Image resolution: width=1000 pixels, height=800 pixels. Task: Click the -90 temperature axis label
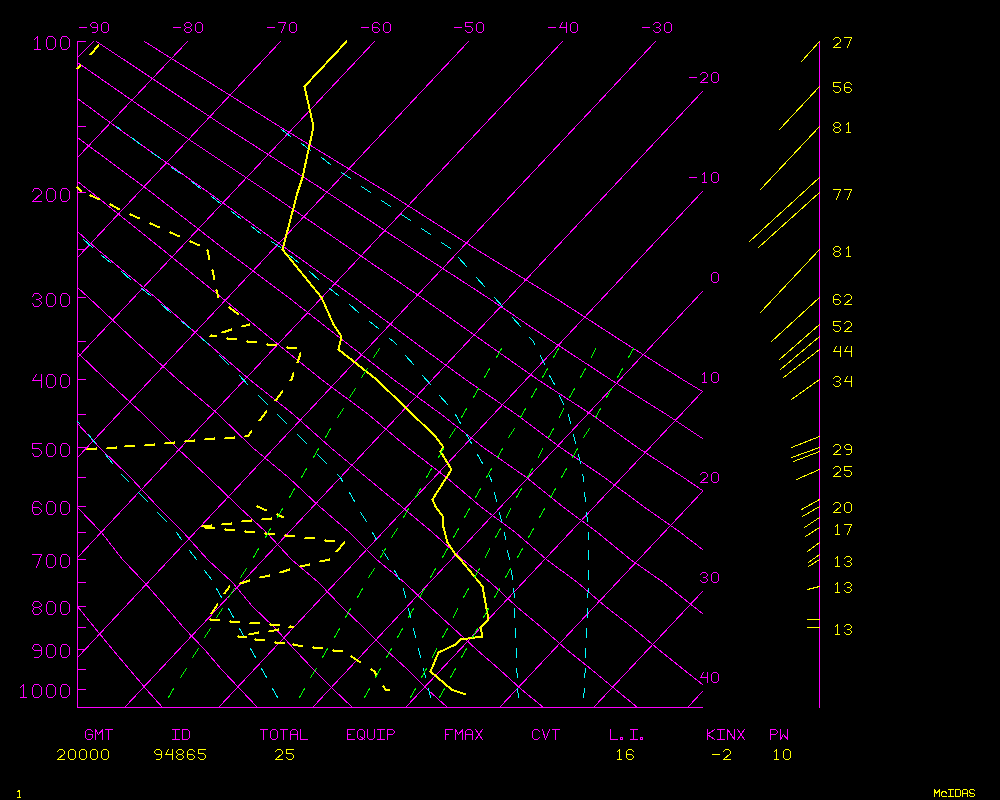(96, 28)
